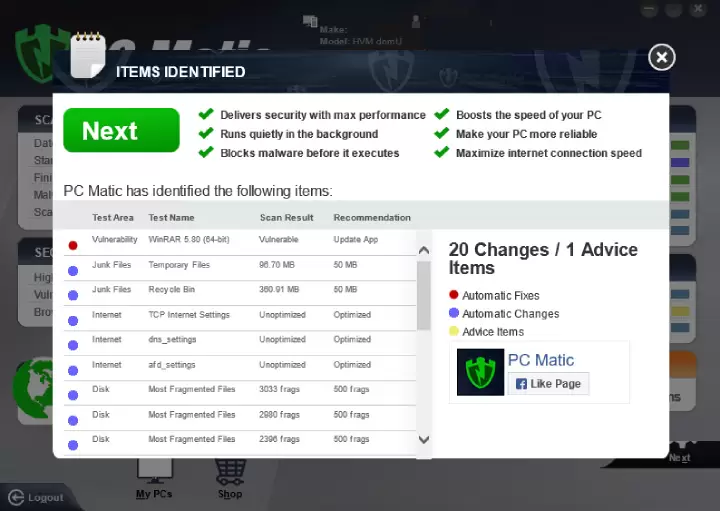Click the Update App recommendation
This screenshot has height=511, width=720.
click(x=355, y=239)
